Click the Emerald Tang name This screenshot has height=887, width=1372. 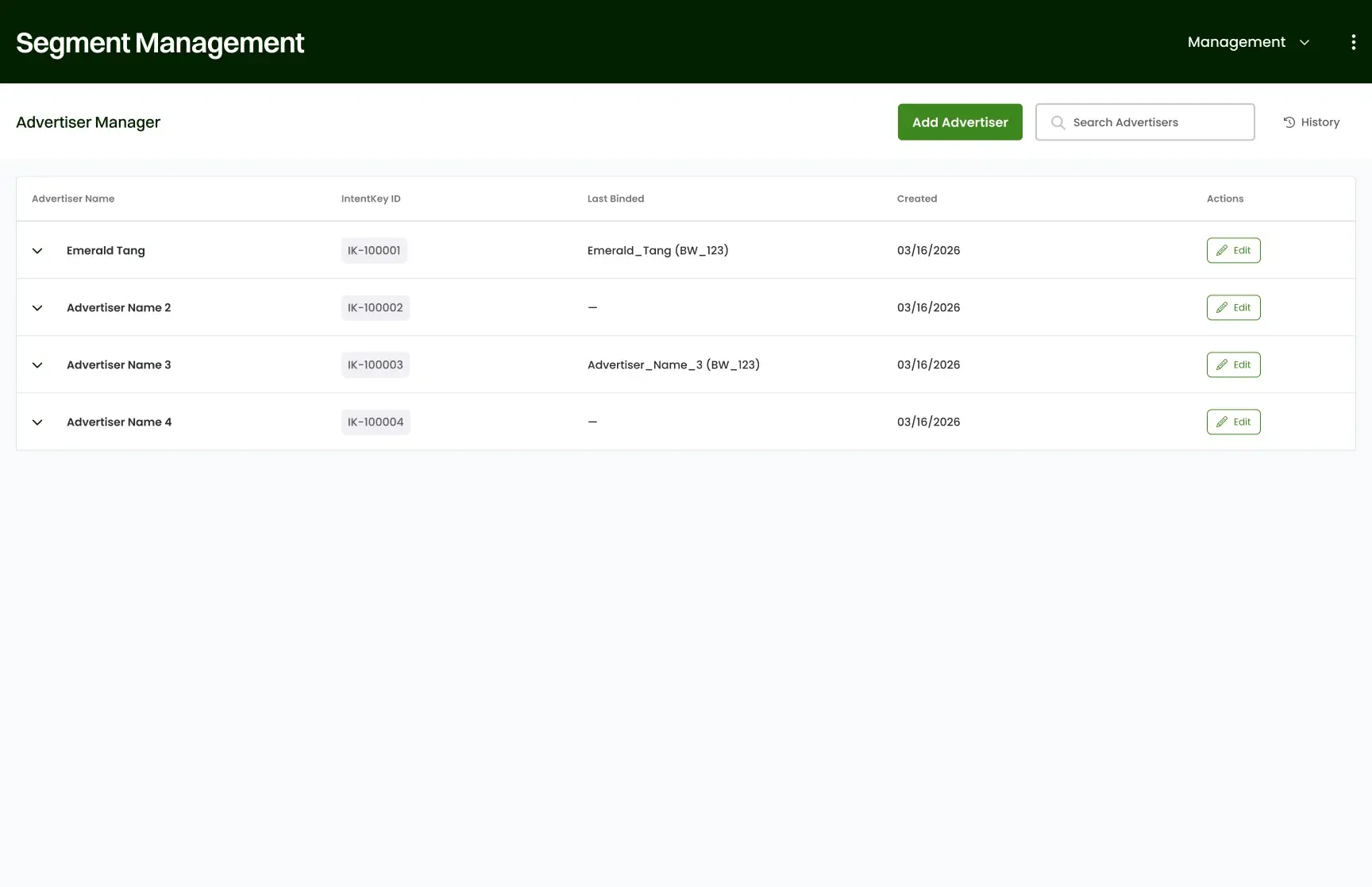pos(106,250)
